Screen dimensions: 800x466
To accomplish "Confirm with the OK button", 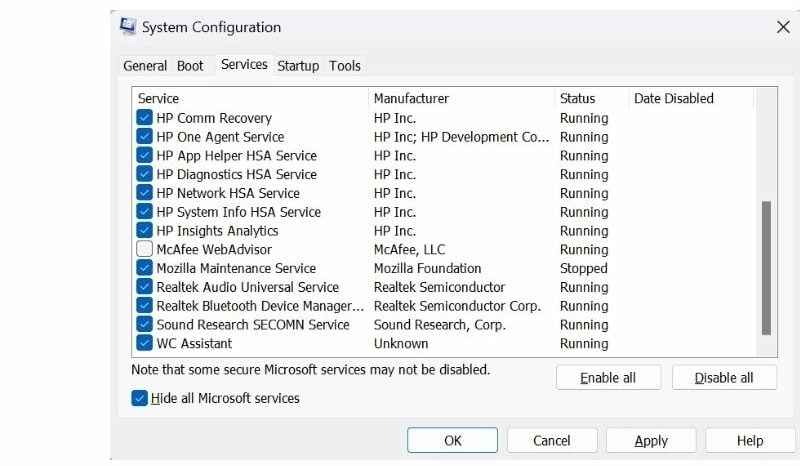I will pos(452,440).
